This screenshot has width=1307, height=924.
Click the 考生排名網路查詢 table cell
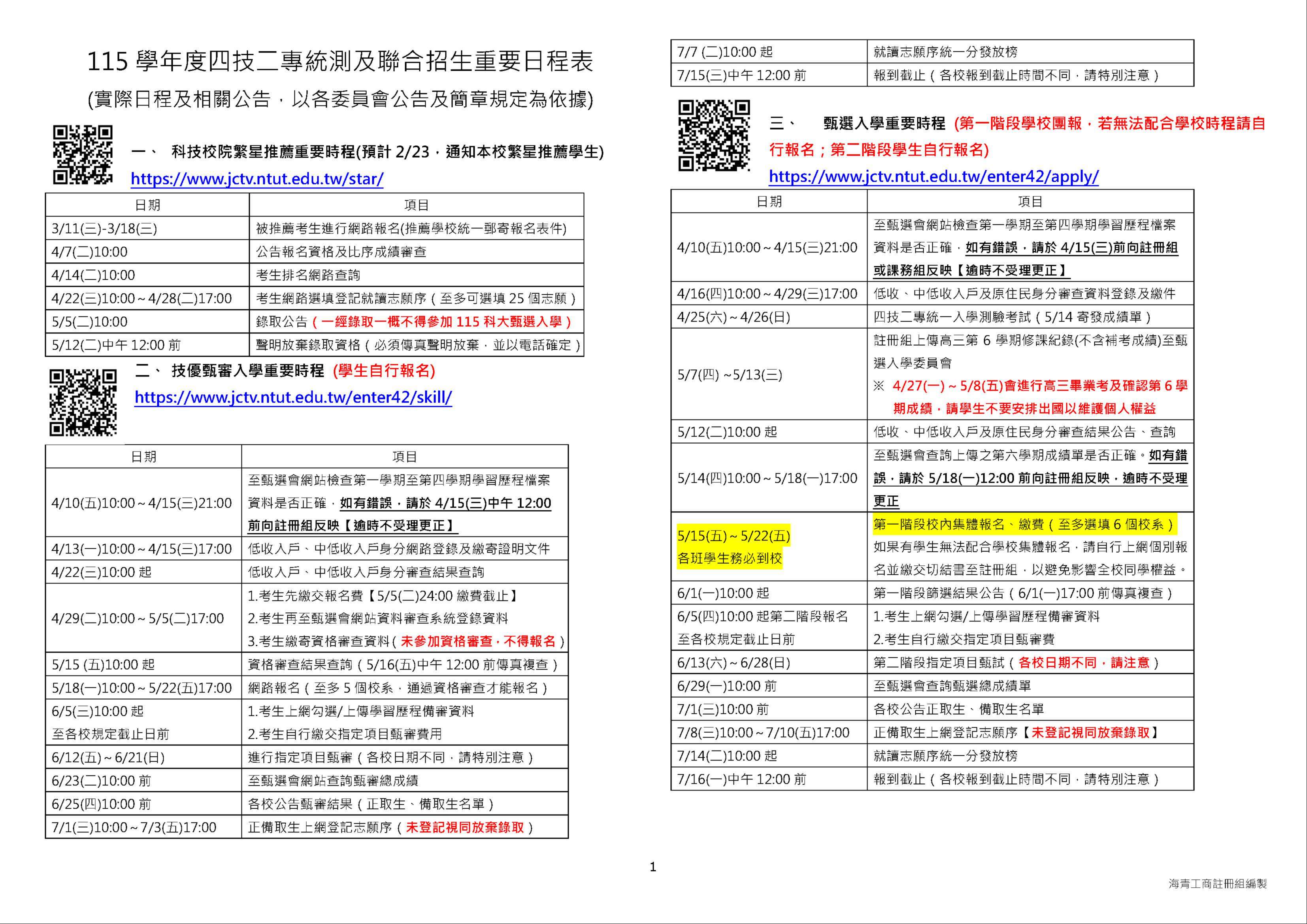[x=308, y=275]
